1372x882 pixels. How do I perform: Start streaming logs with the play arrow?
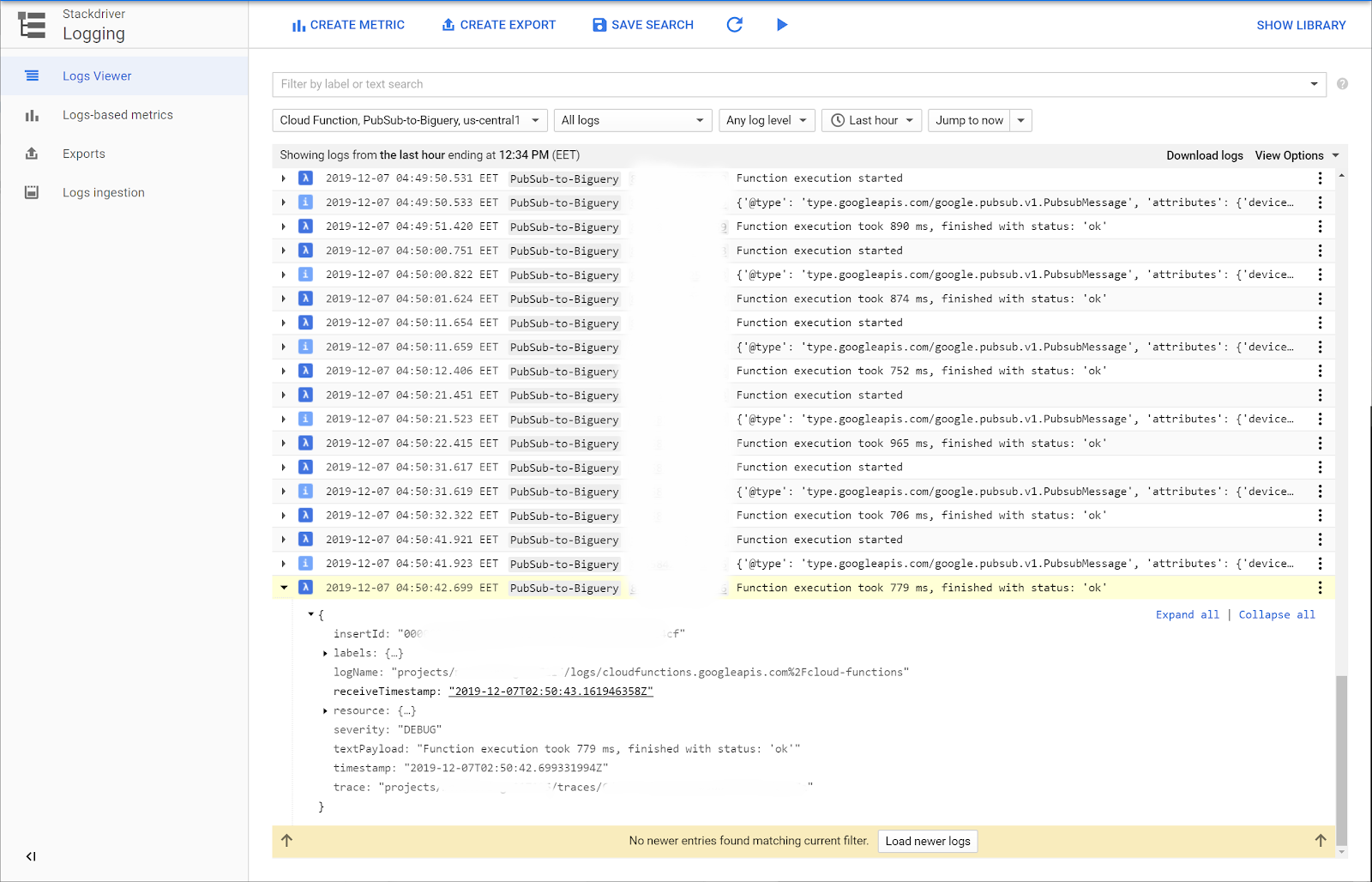click(782, 25)
